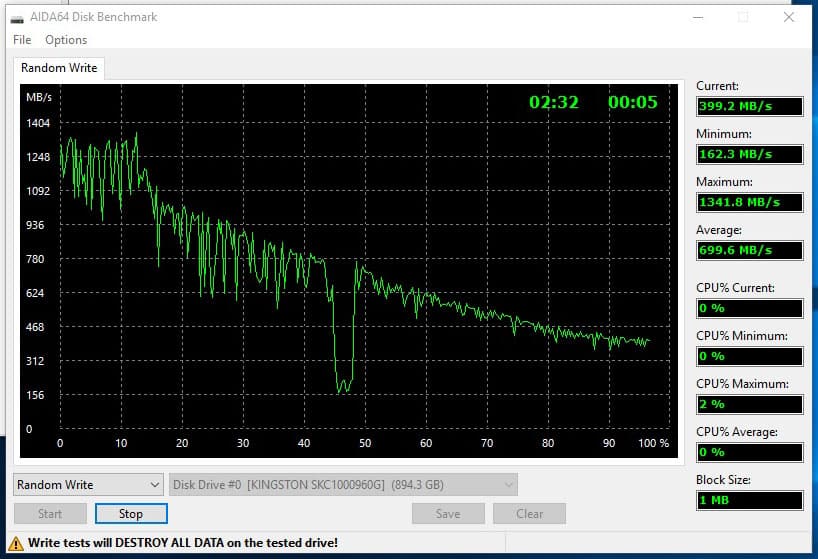Select the Random Write tab

pos(59,68)
